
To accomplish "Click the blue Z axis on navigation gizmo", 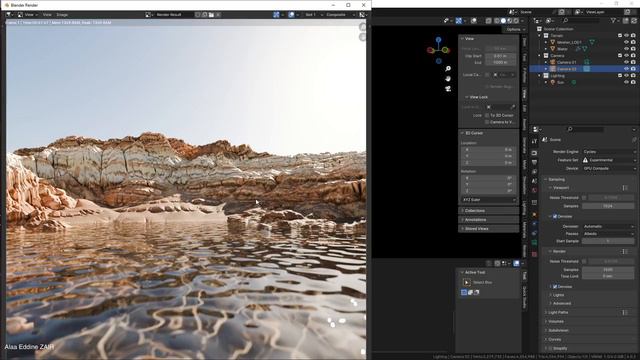I will point(438,40).
